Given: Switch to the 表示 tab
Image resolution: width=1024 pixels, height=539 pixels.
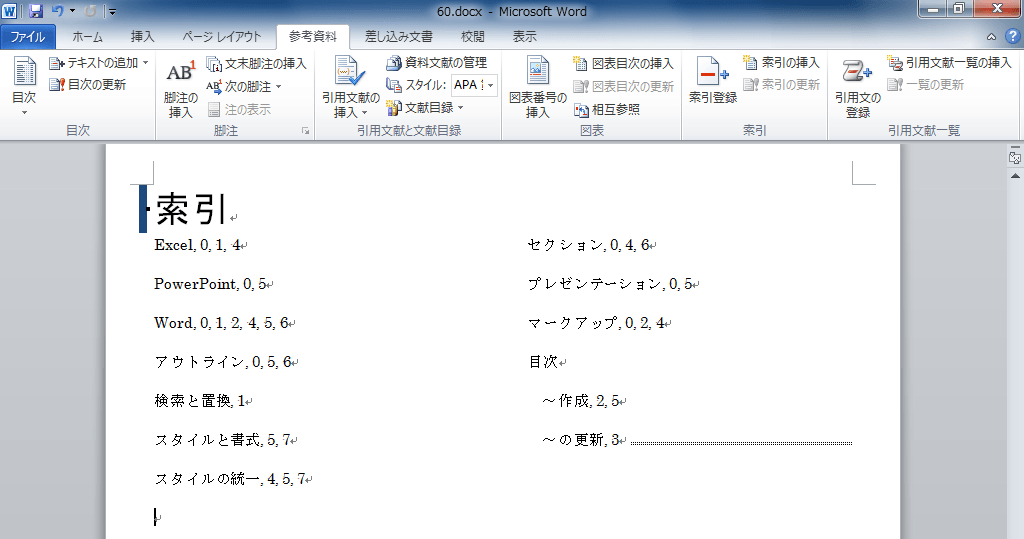Looking at the screenshot, I should click(x=524, y=37).
